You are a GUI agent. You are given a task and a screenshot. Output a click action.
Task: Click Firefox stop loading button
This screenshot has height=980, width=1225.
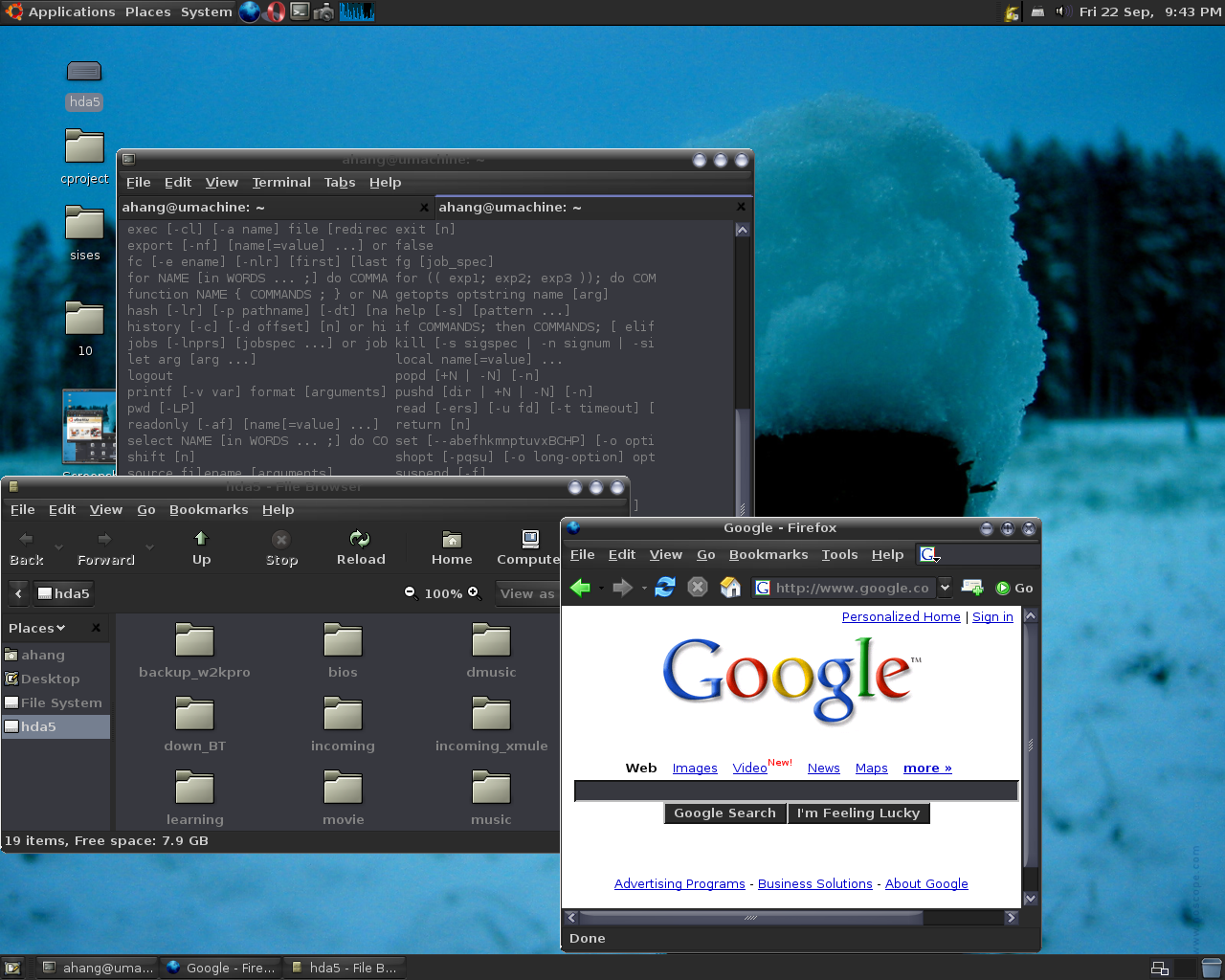[x=698, y=588]
